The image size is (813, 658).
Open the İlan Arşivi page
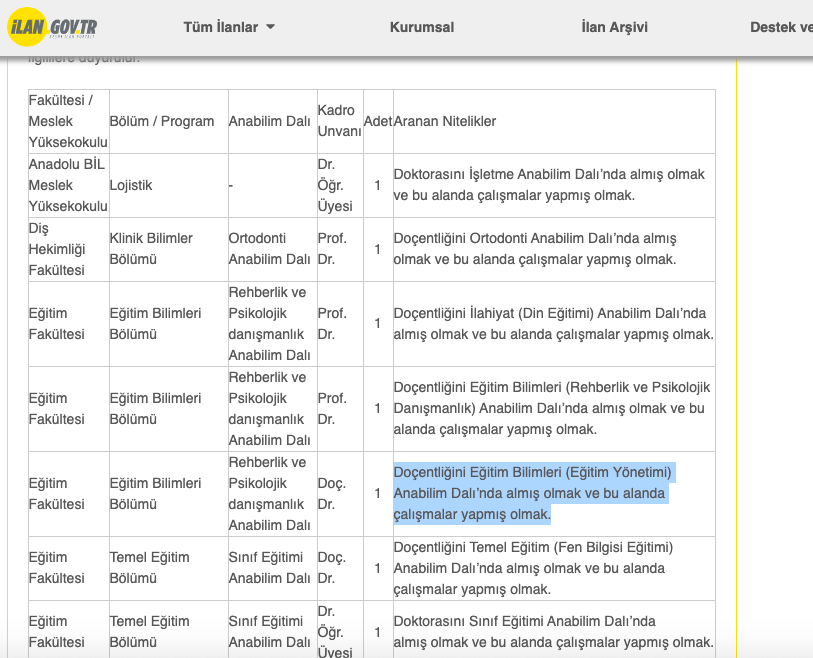click(614, 27)
